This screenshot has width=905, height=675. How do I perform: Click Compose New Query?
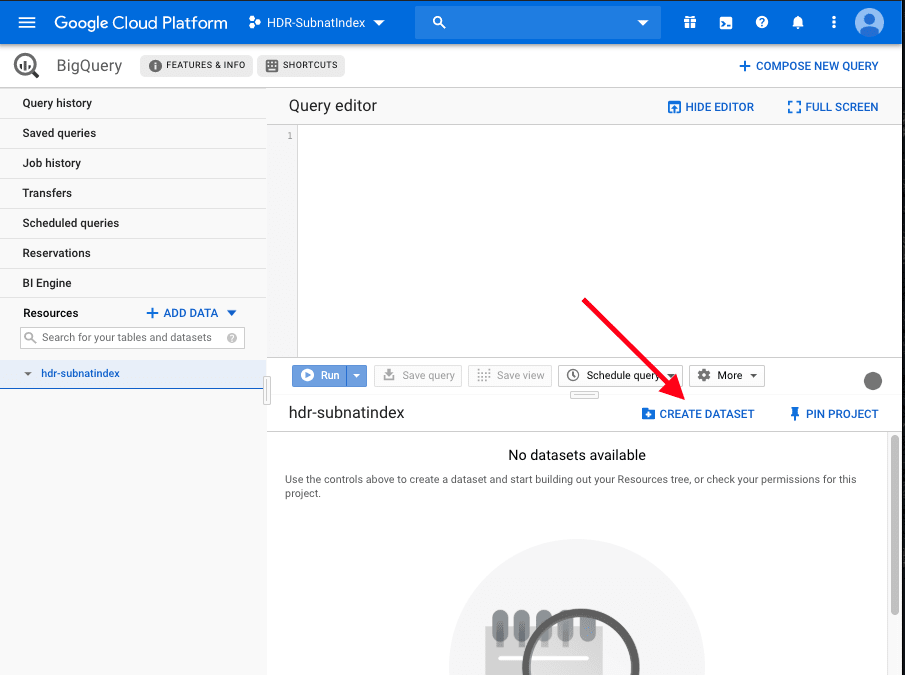809,66
